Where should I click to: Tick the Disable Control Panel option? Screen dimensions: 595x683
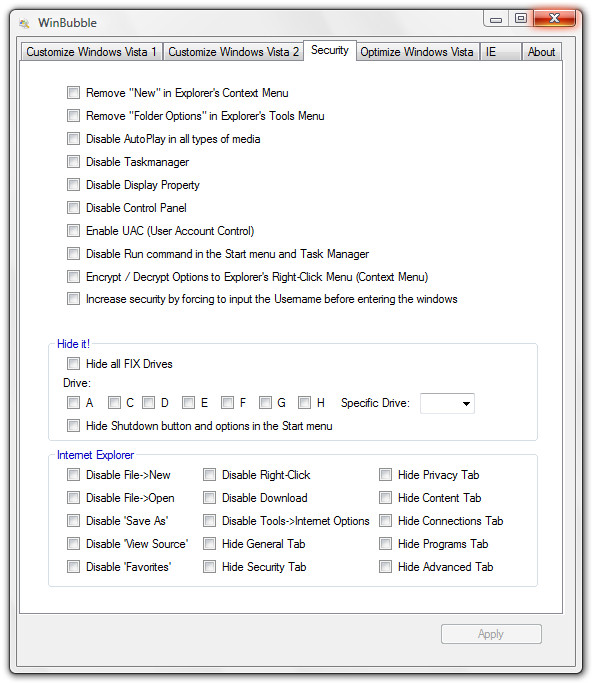pyautogui.click(x=74, y=208)
